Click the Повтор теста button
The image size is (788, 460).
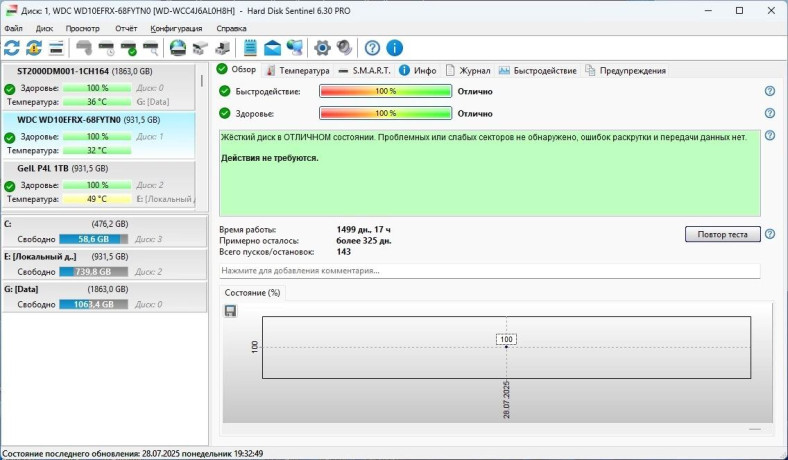point(722,234)
